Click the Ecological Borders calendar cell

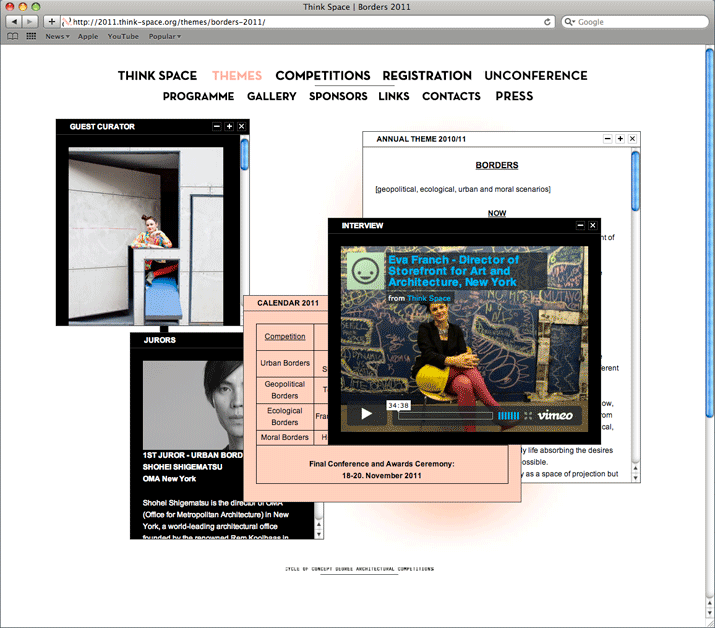click(285, 416)
